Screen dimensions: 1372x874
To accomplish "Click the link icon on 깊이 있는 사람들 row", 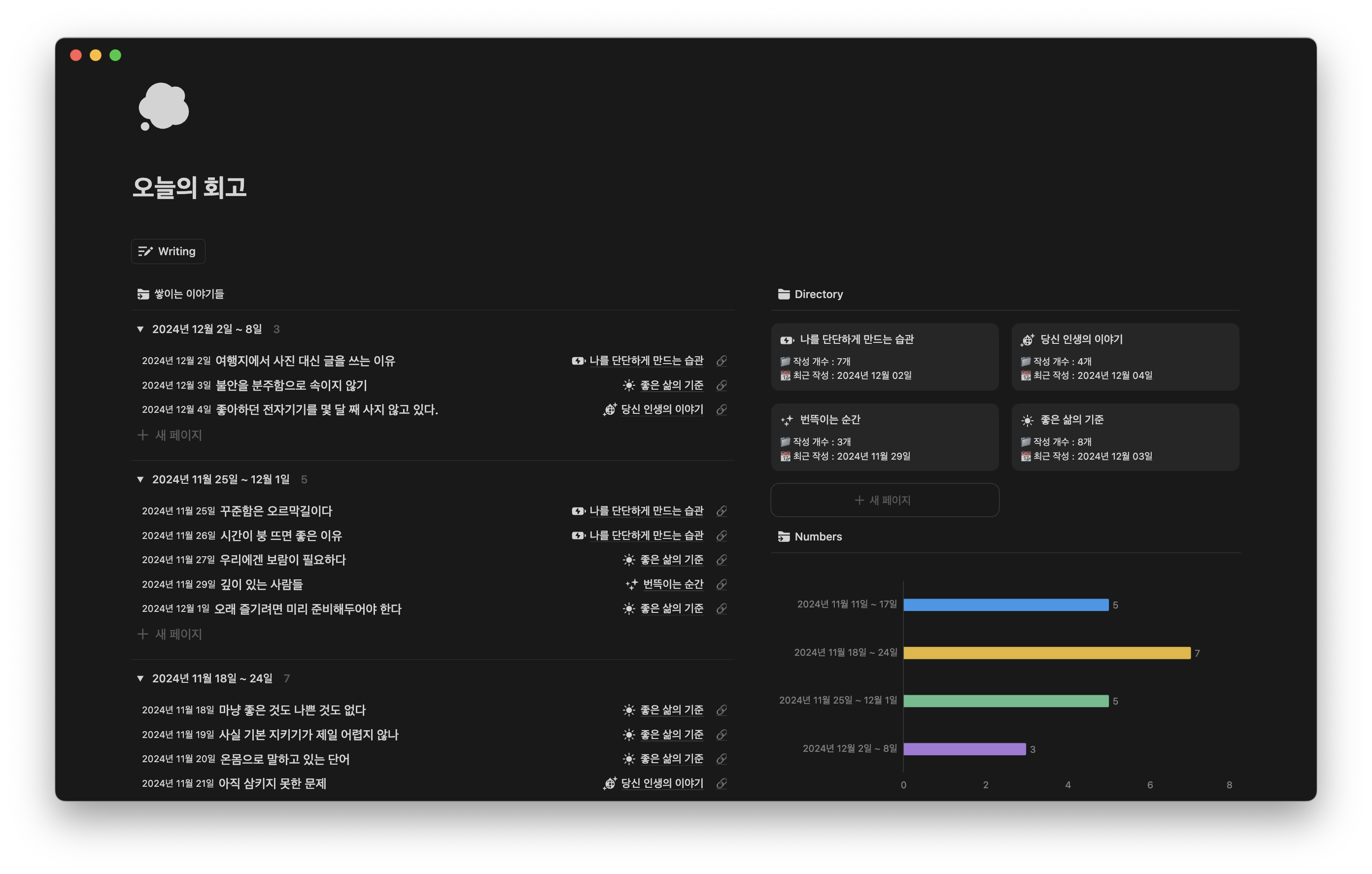I will coord(721,585).
